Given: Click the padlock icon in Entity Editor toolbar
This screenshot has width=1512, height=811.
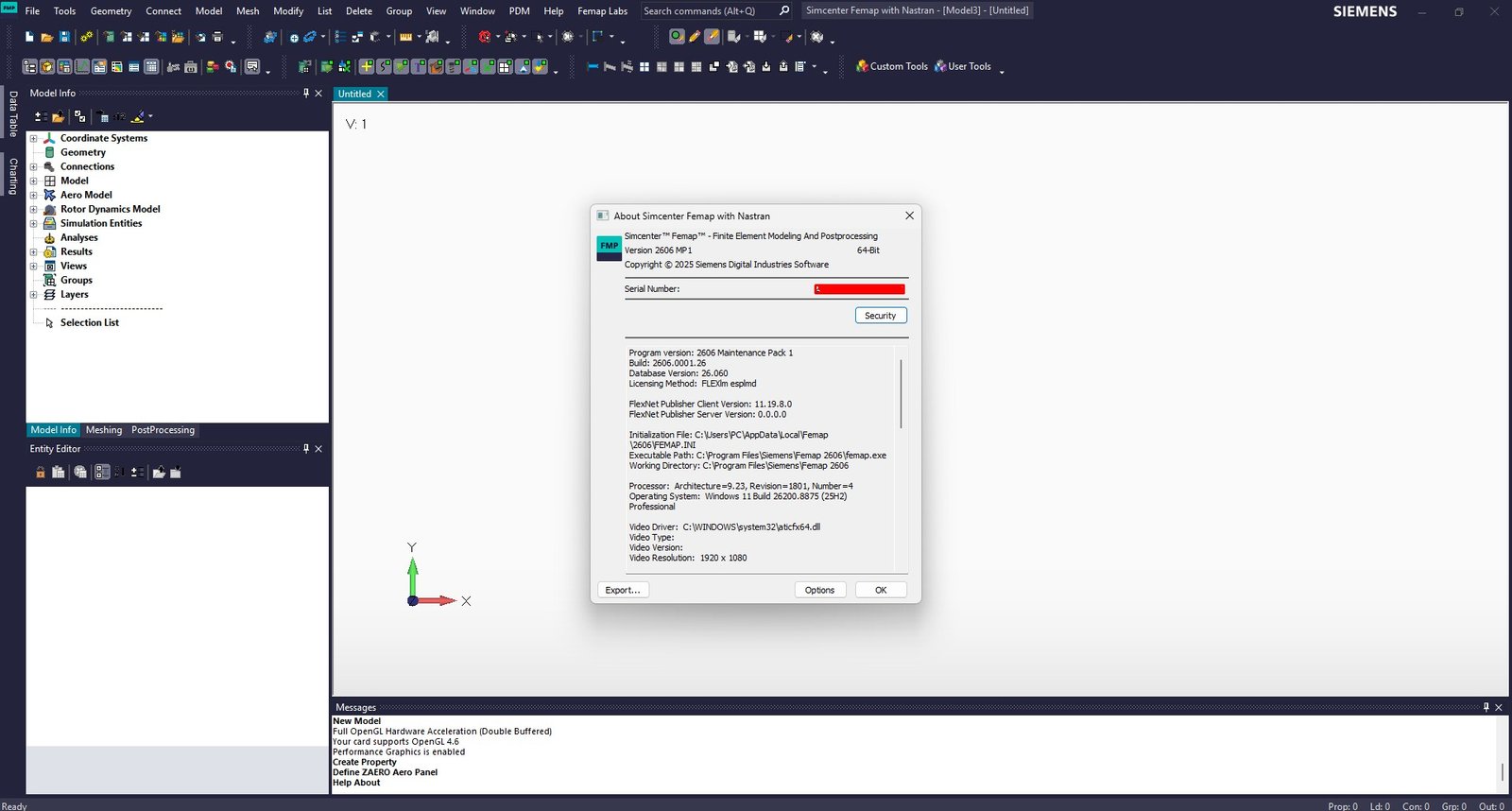Looking at the screenshot, I should click(x=41, y=472).
